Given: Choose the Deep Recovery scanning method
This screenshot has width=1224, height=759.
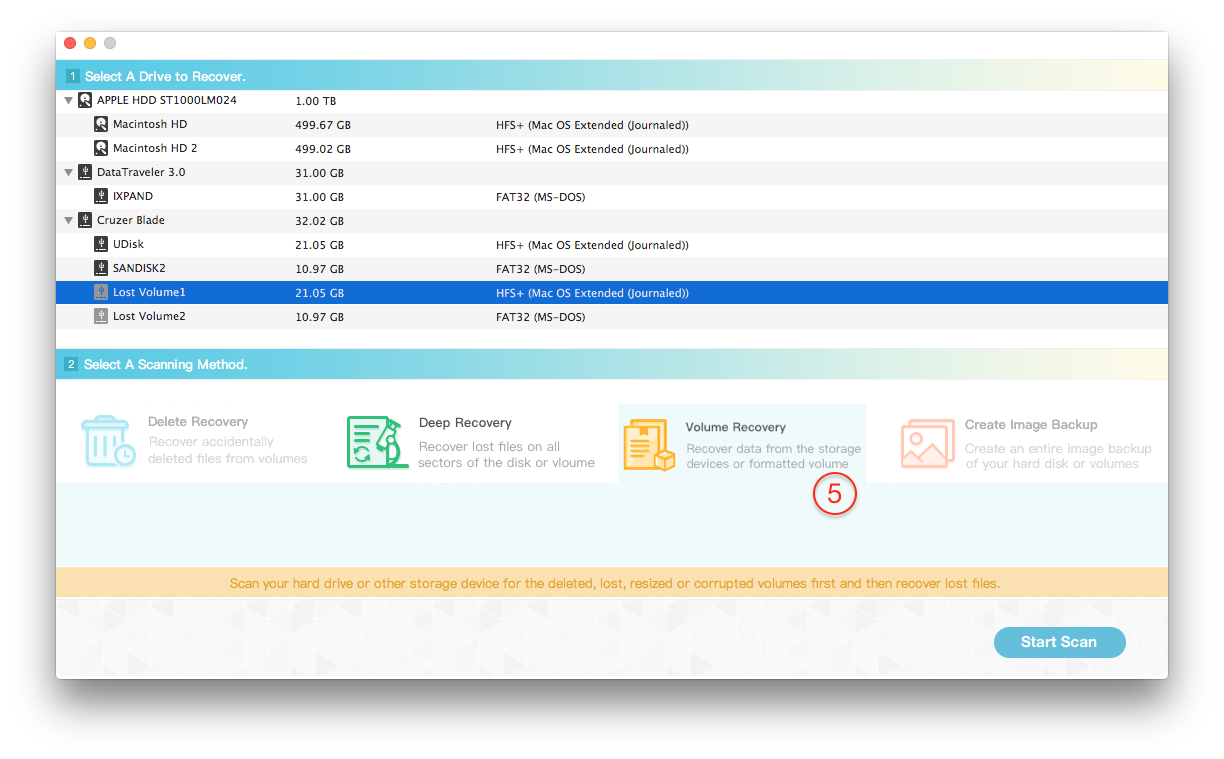Looking at the screenshot, I should [472, 442].
